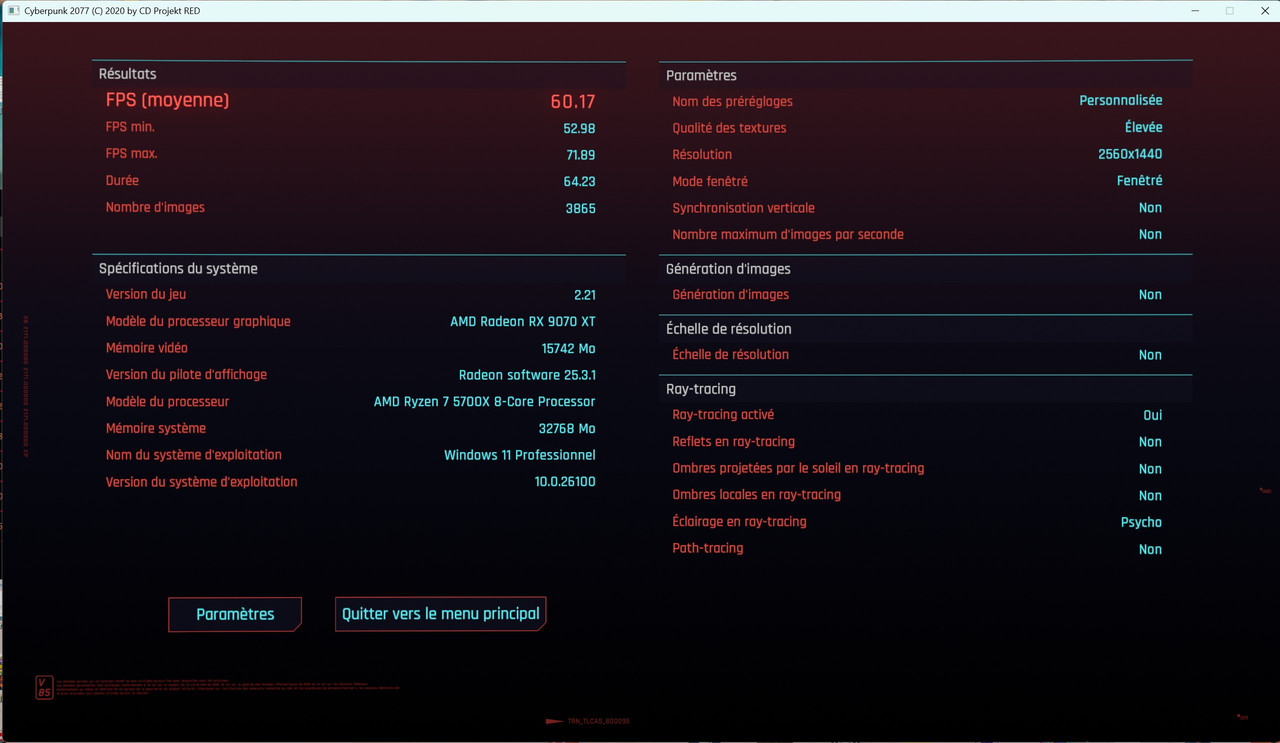The width and height of the screenshot is (1280, 743).
Task: Select 'Ombres projetées par le soleil en ray-tracing'
Action: pyautogui.click(x=798, y=468)
